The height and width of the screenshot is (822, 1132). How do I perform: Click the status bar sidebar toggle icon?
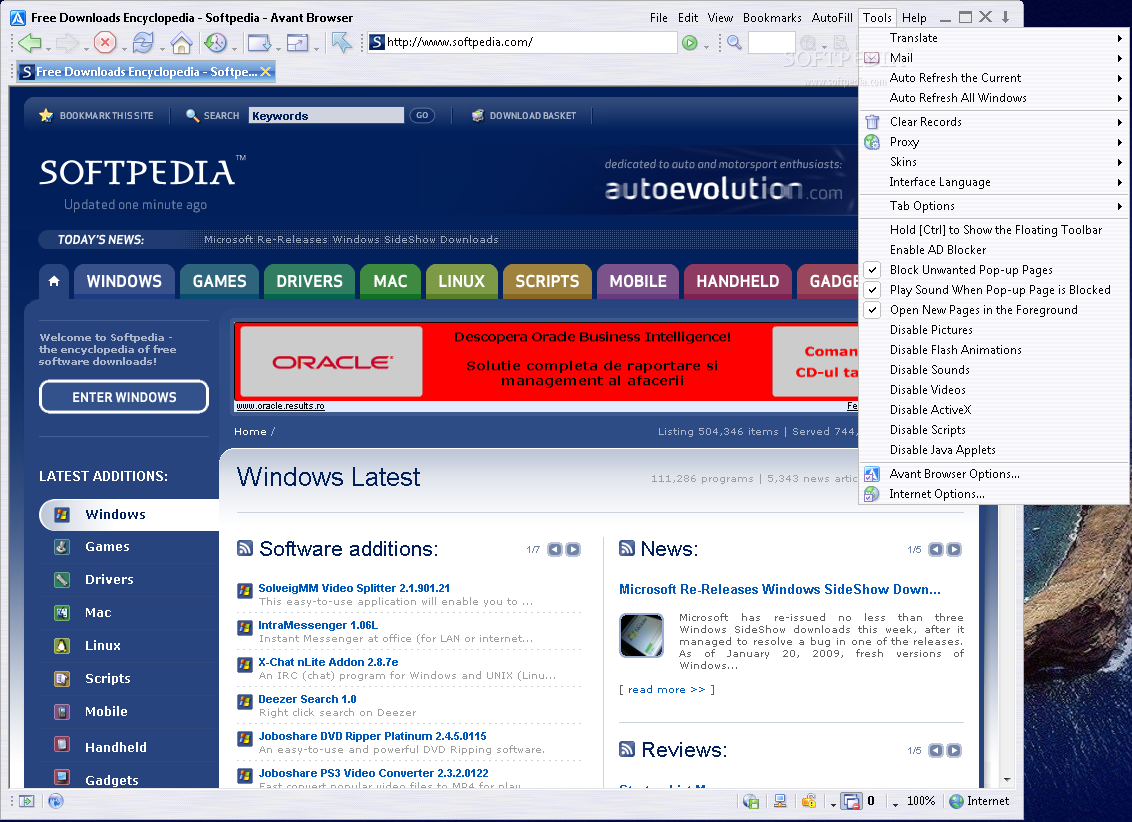(x=27, y=801)
